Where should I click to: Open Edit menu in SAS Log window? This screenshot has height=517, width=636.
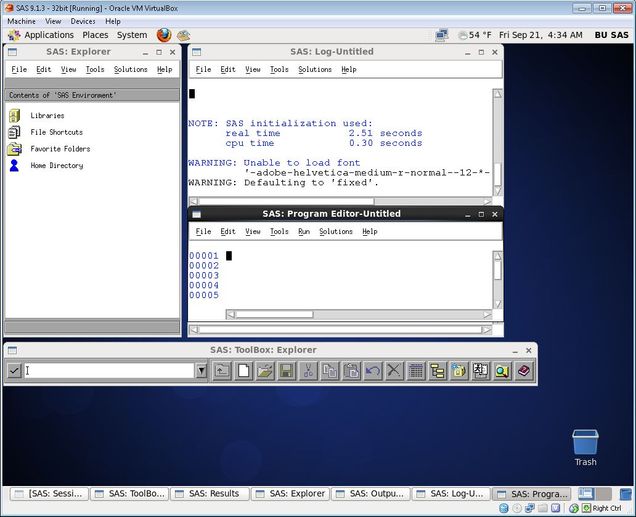coord(228,69)
